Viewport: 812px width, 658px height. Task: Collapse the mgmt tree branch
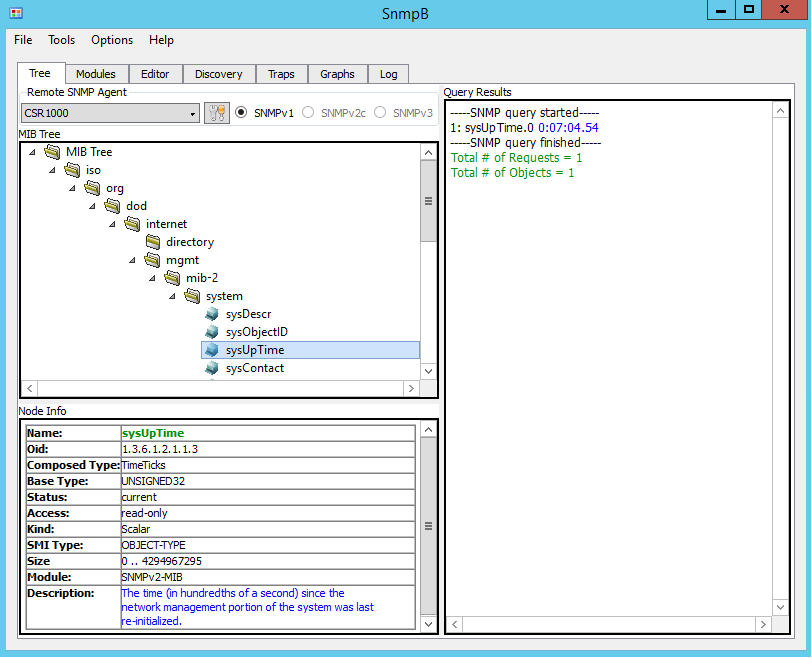coord(132,259)
